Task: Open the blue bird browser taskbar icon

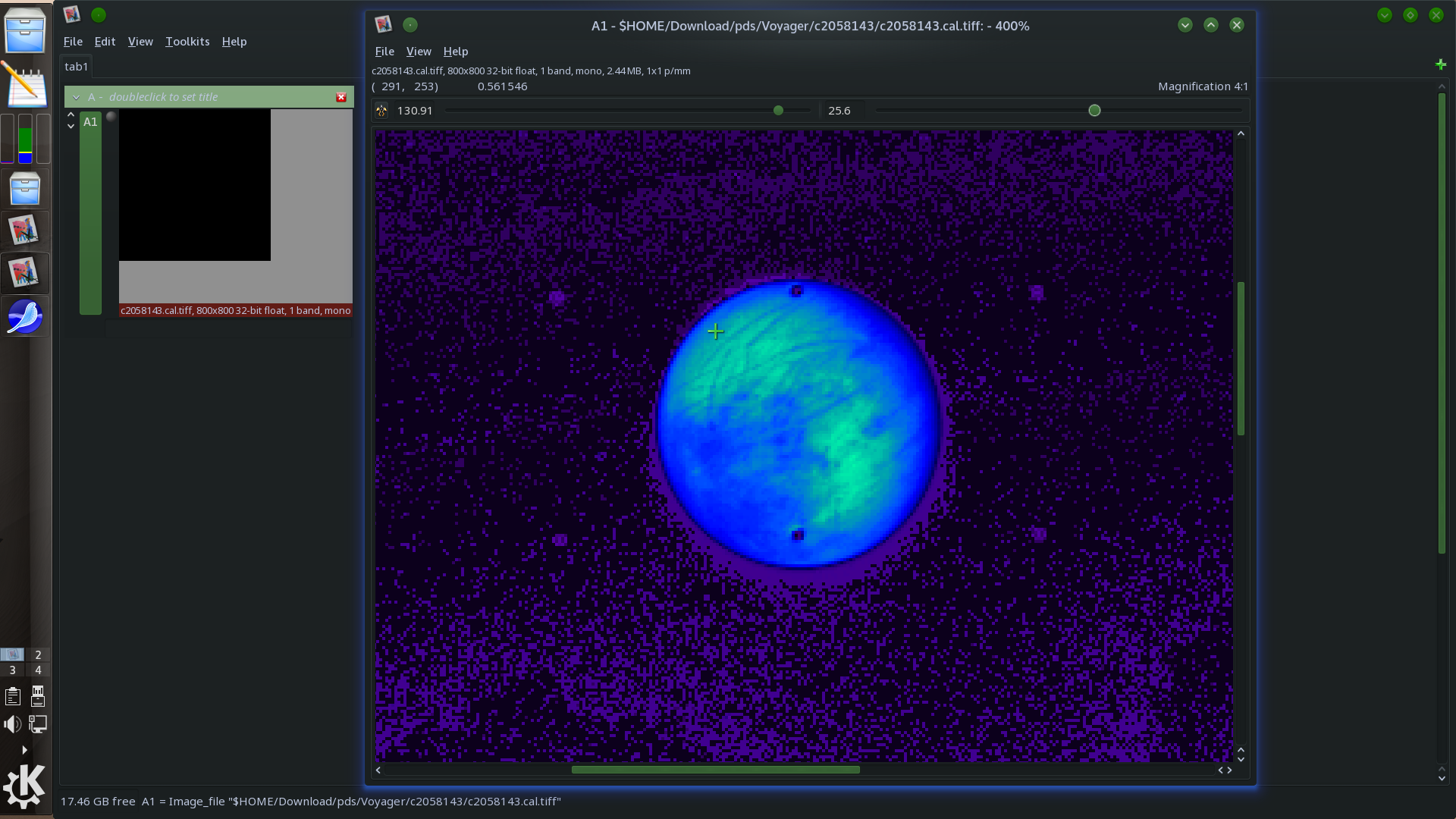Action: (x=25, y=317)
